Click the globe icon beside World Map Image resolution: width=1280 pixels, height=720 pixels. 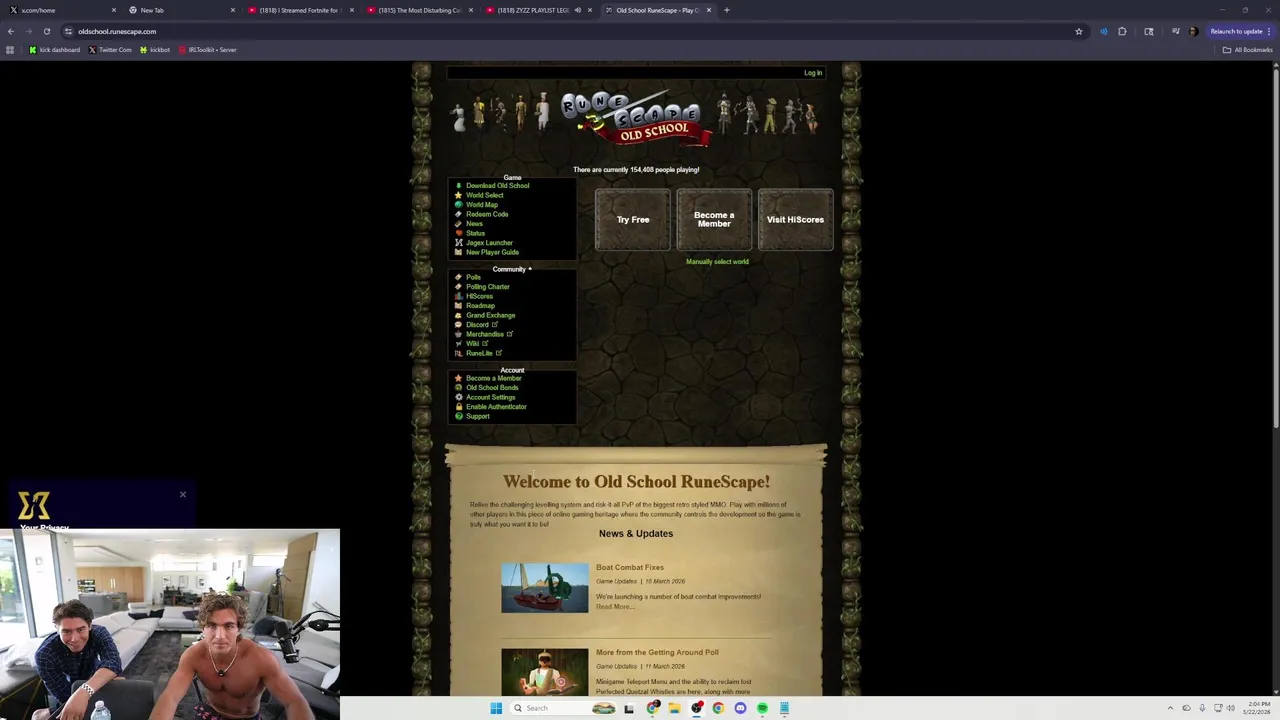coord(458,205)
